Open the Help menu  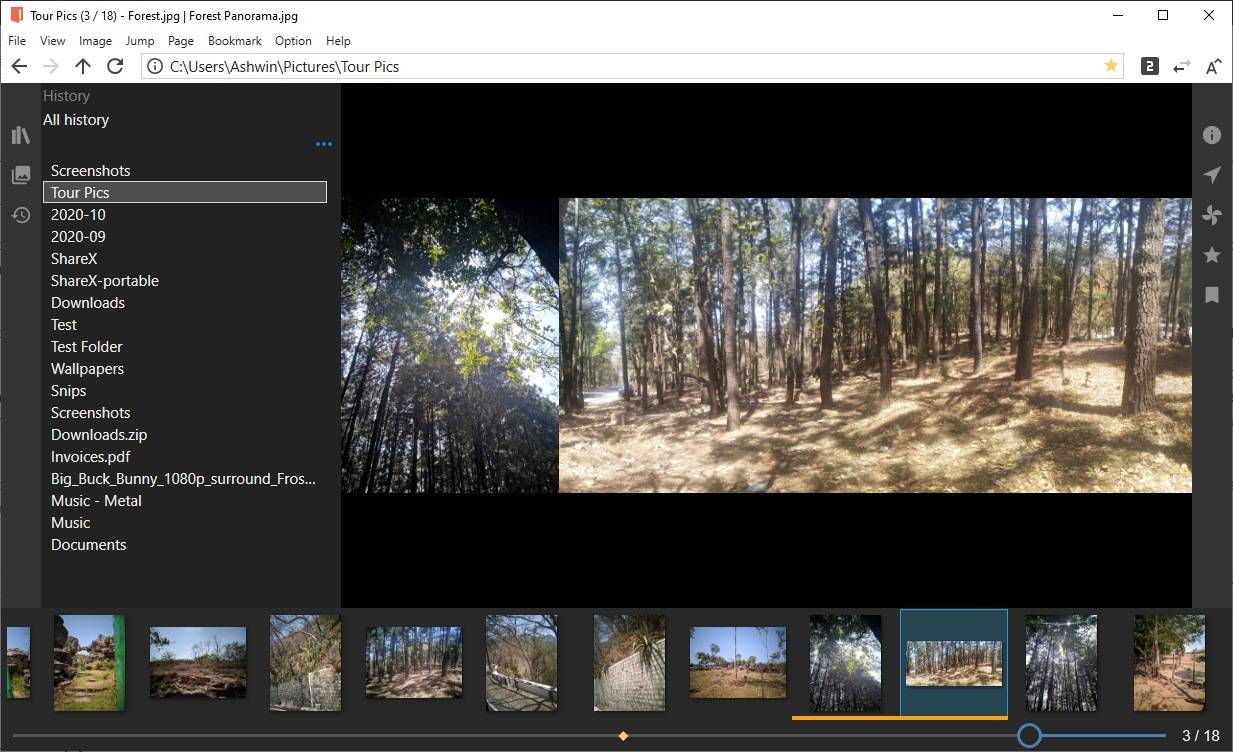click(338, 41)
